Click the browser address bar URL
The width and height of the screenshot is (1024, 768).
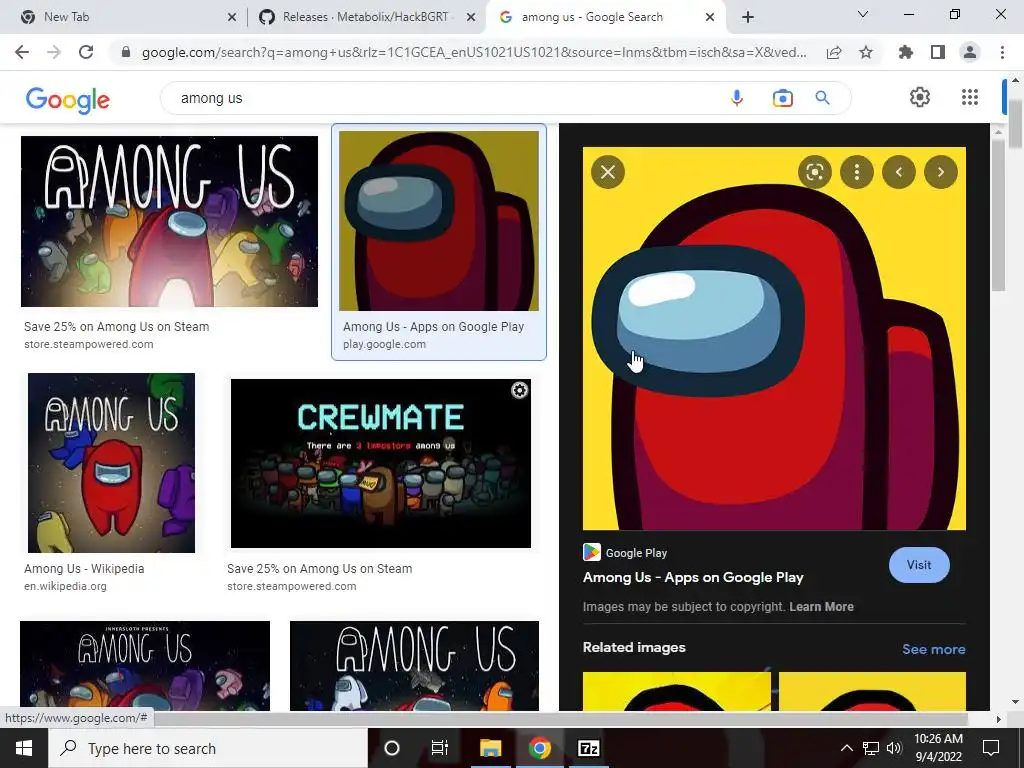click(473, 52)
